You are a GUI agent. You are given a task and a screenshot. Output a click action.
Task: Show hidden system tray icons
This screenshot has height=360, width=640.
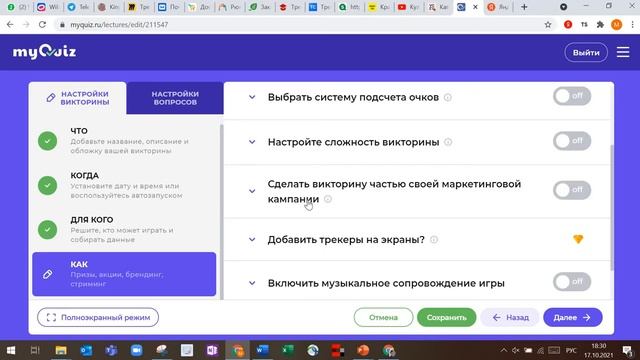pos(504,350)
